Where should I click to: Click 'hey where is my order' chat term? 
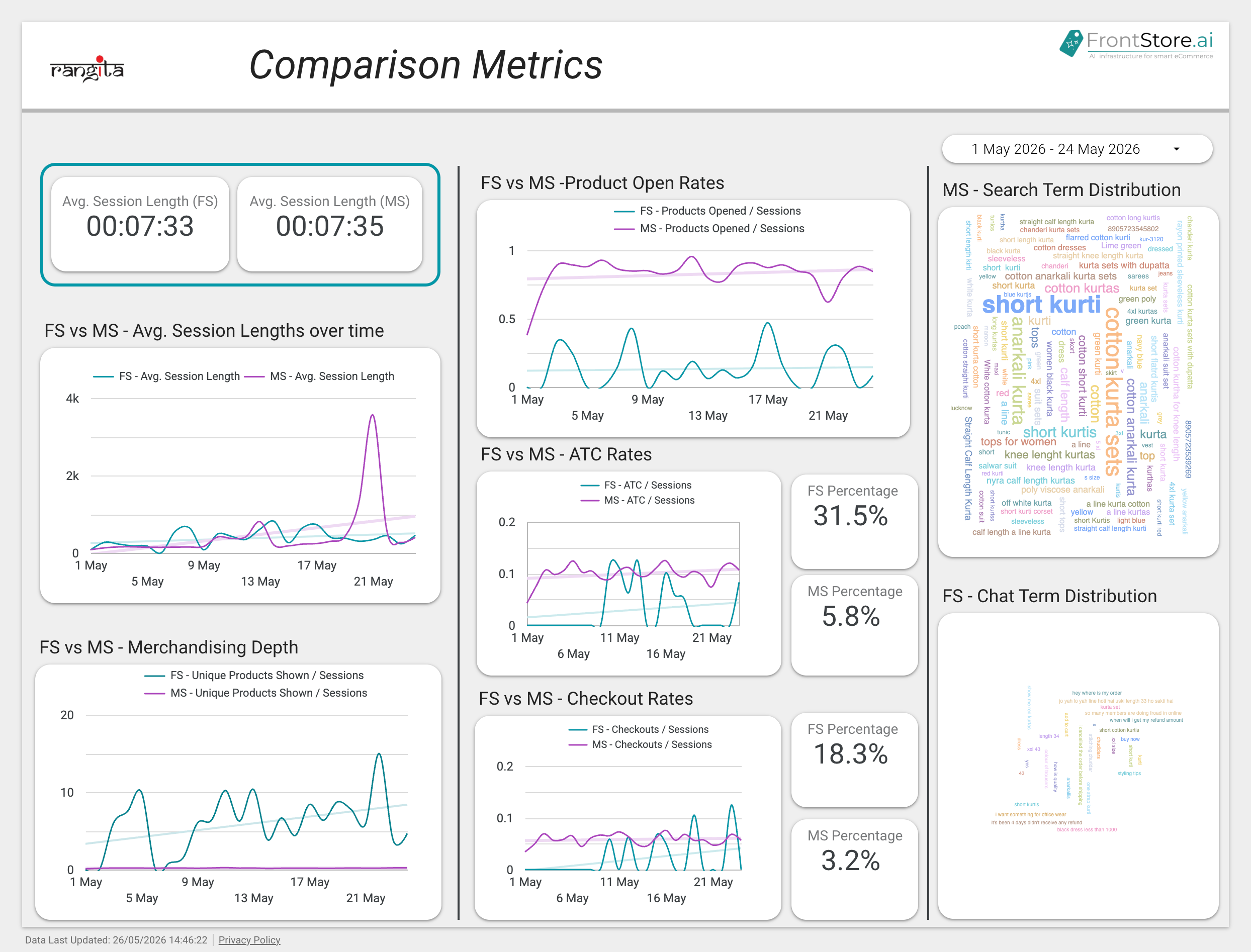[x=1097, y=693]
